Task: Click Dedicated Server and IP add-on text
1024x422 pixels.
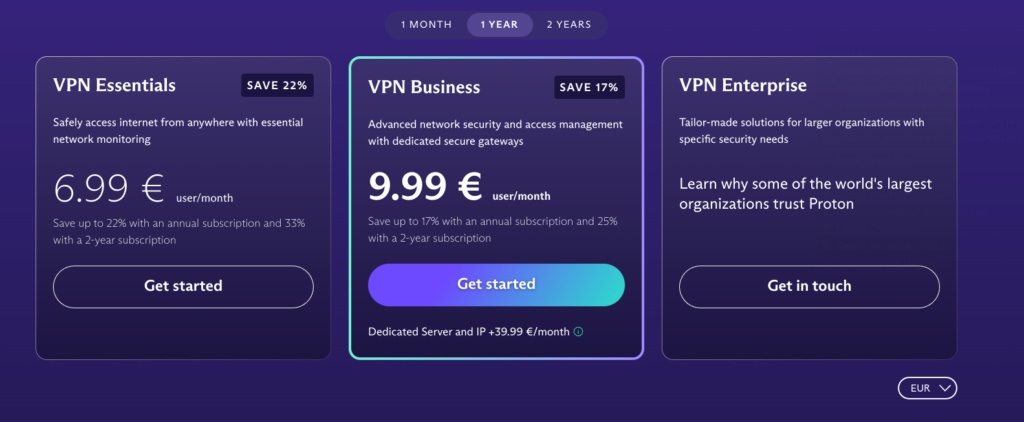Action: click(x=469, y=332)
